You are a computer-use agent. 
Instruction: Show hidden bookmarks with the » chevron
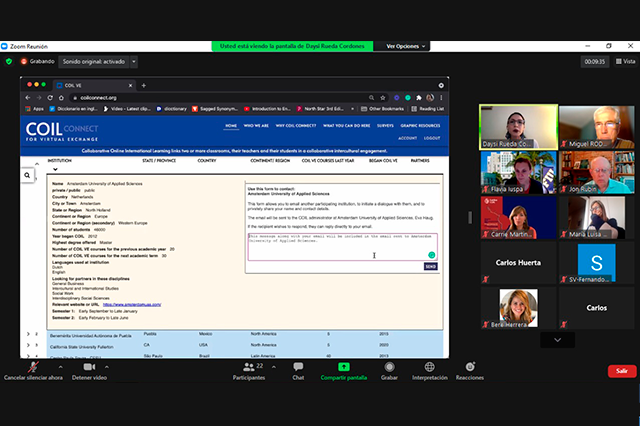coord(353,109)
